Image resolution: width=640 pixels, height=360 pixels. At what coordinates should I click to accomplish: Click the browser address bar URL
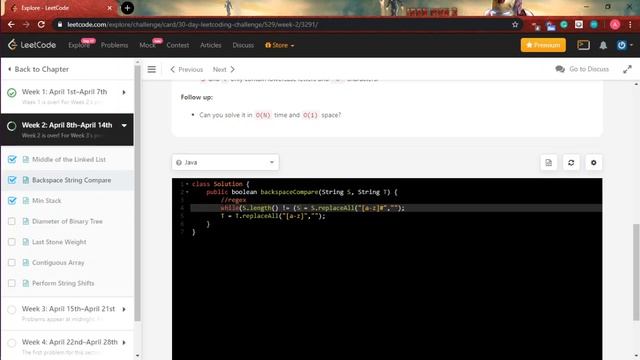pyautogui.click(x=193, y=24)
